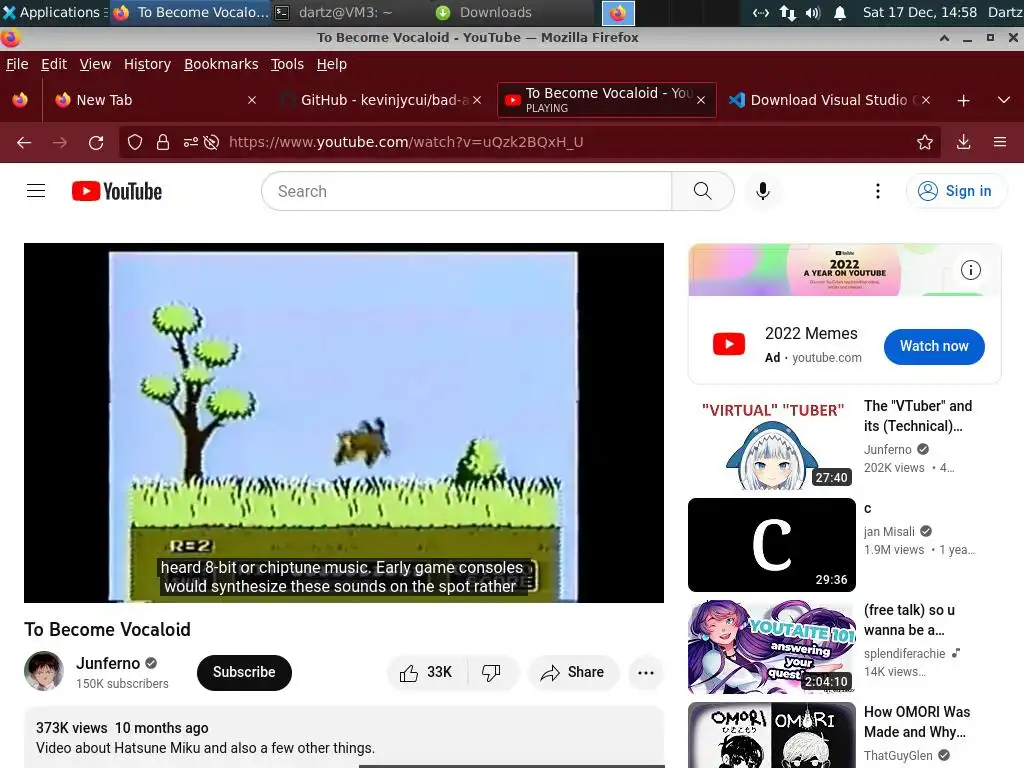The image size is (1024, 768).
Task: Open the 2022 Year on YouTube banner
Action: 844,270
